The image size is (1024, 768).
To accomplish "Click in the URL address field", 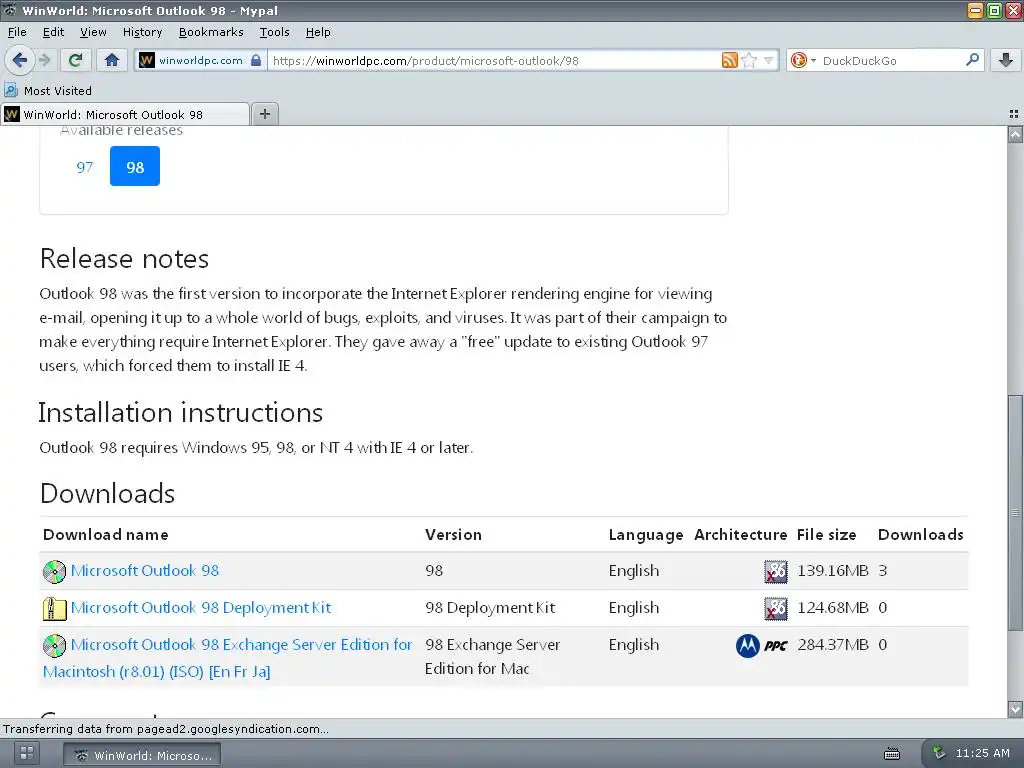I will 493,61.
